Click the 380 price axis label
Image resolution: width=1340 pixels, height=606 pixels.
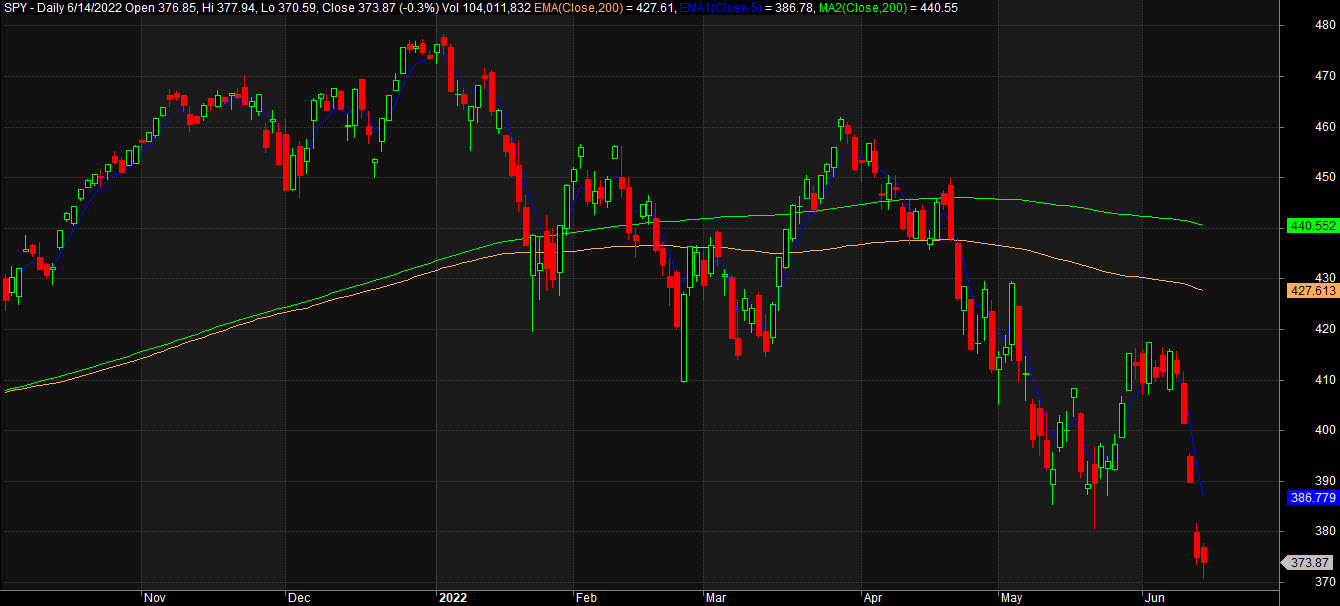tap(1326, 531)
